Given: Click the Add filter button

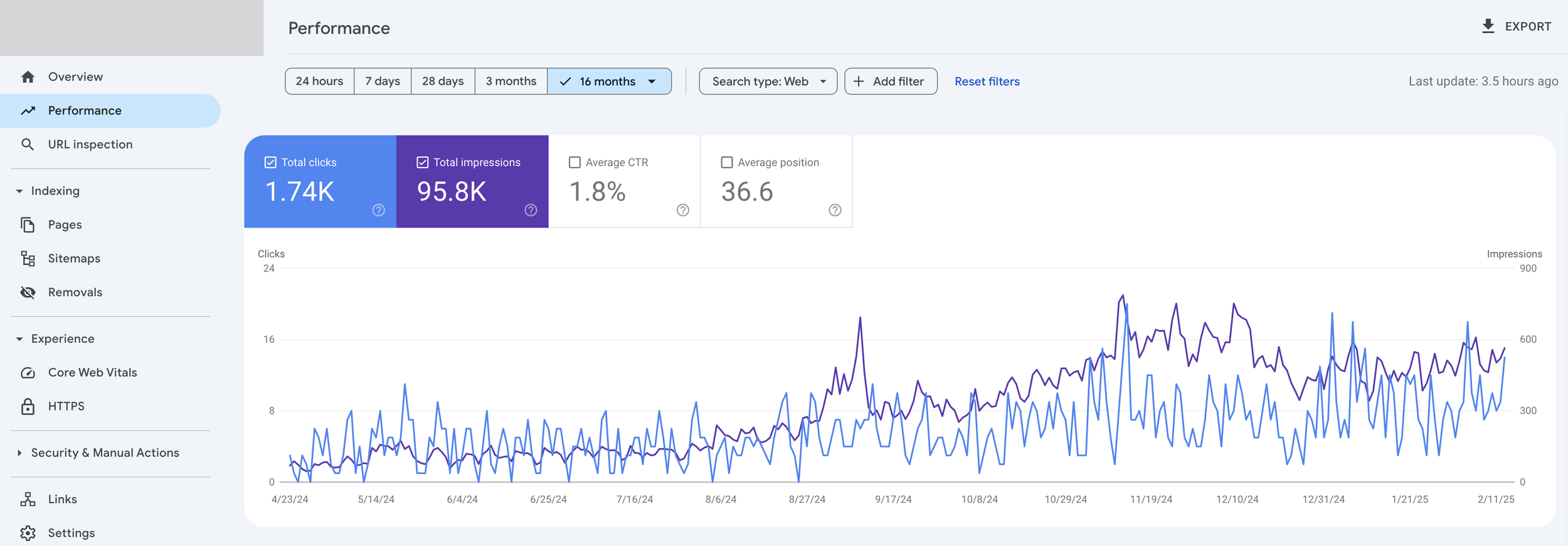Looking at the screenshot, I should [891, 81].
